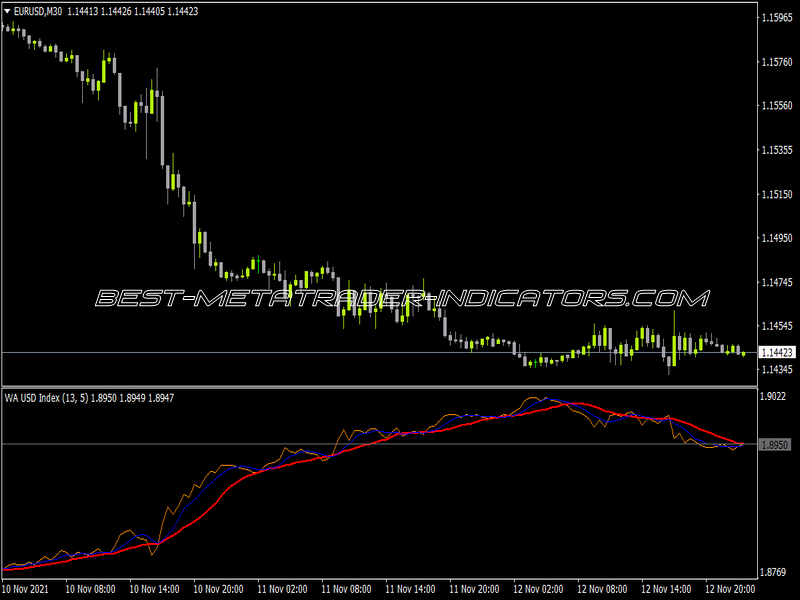Select the price axis label 1.14950
The height and width of the screenshot is (600, 800).
coord(777,238)
